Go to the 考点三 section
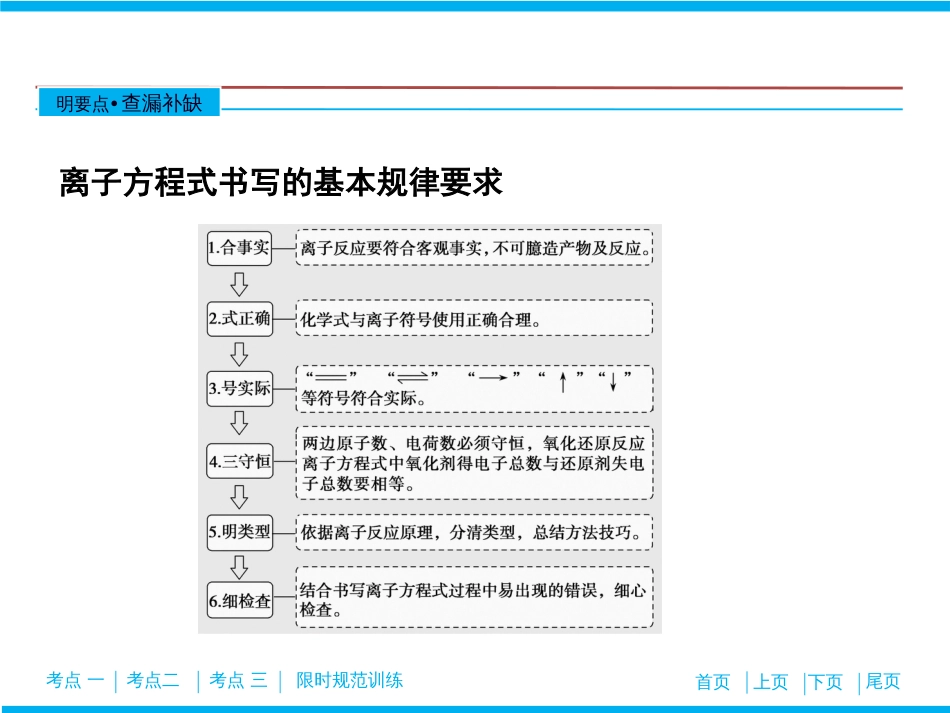The image size is (950, 713). click(x=238, y=681)
